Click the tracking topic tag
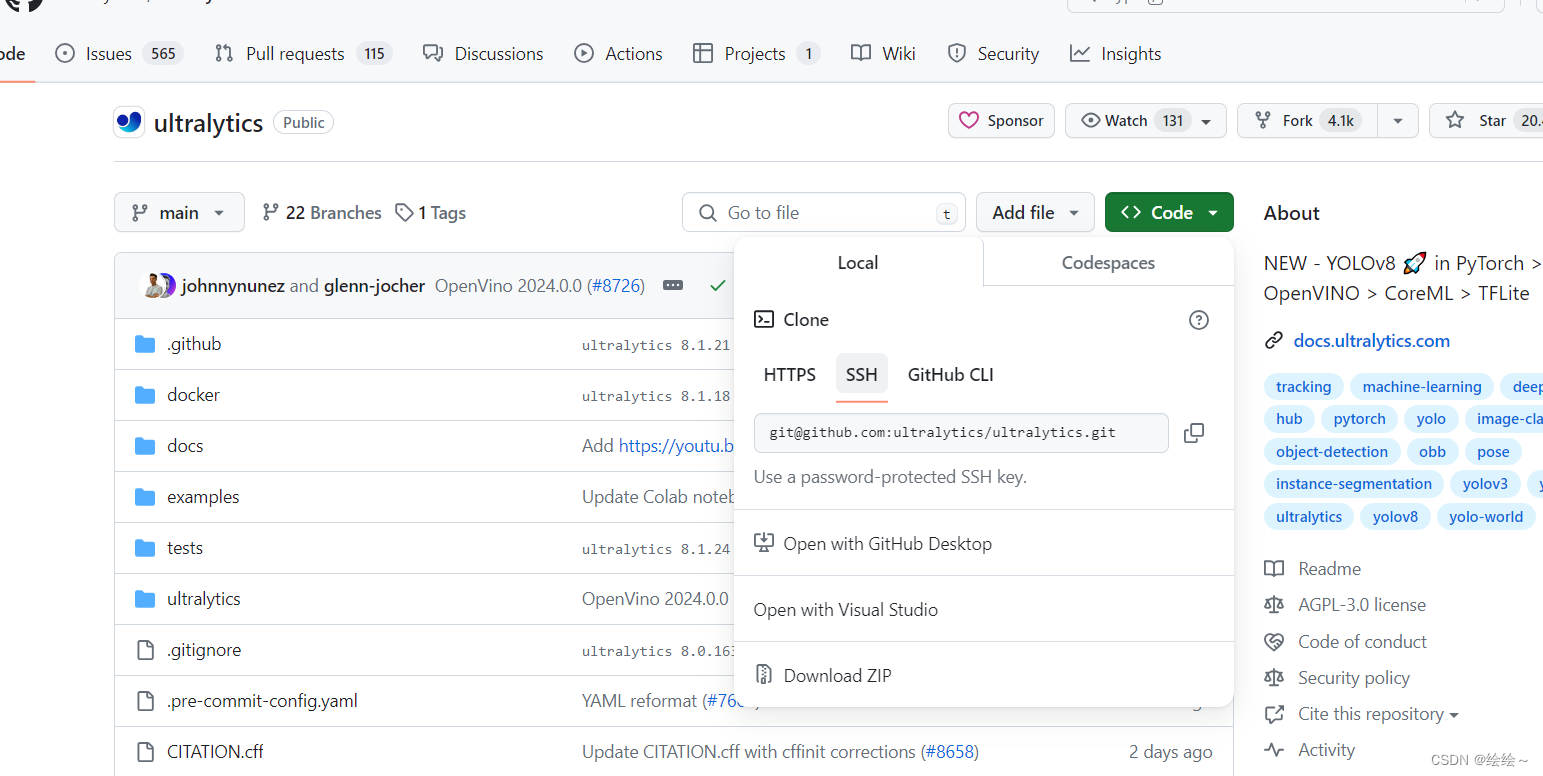This screenshot has height=776, width=1543. click(1303, 387)
